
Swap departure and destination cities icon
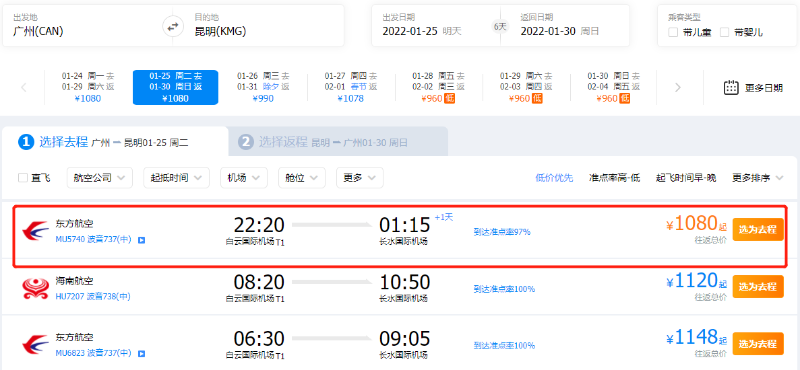tap(173, 26)
